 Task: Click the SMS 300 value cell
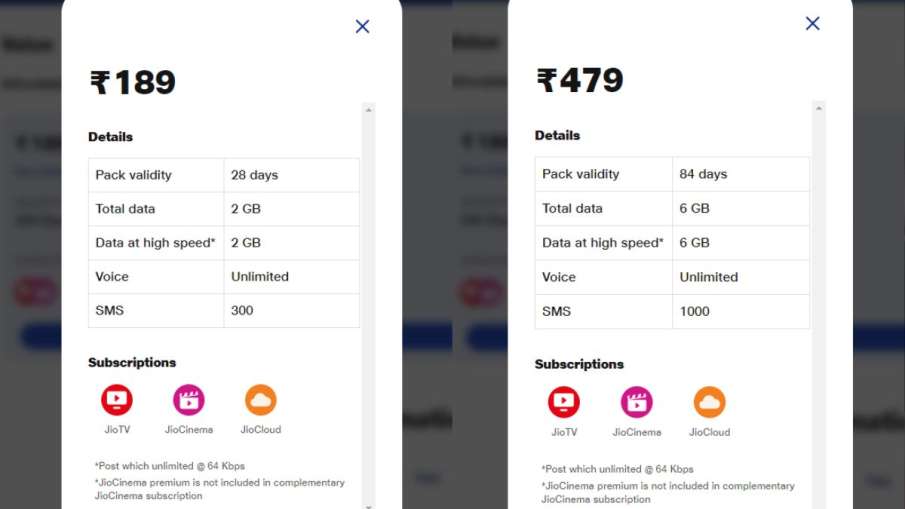[290, 310]
